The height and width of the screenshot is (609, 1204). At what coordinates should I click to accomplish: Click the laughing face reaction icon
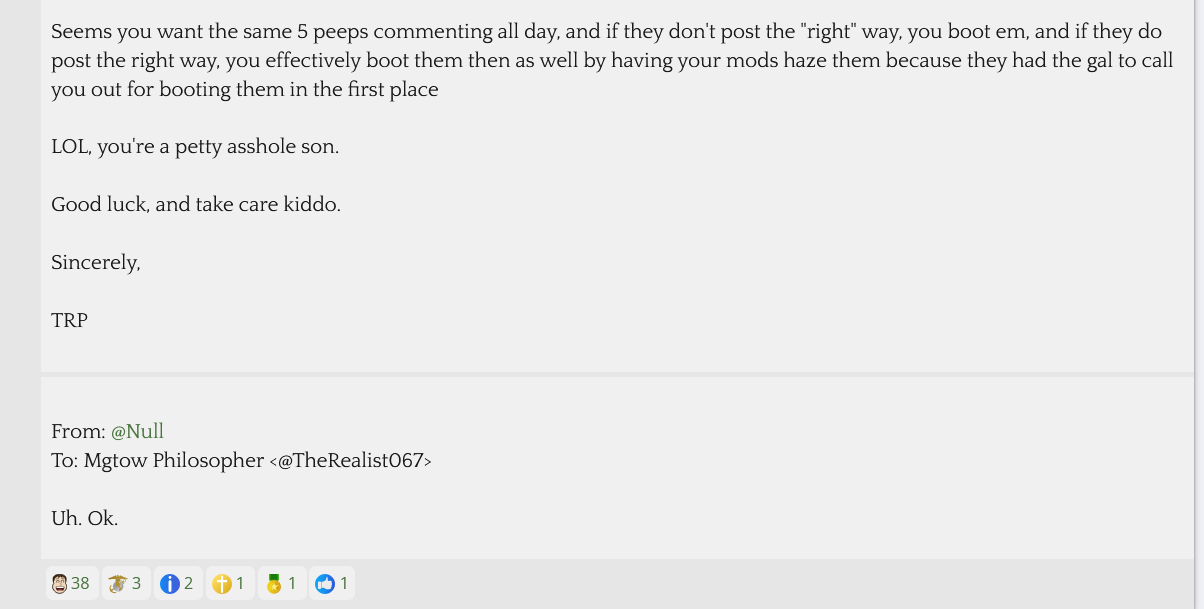(x=60, y=583)
